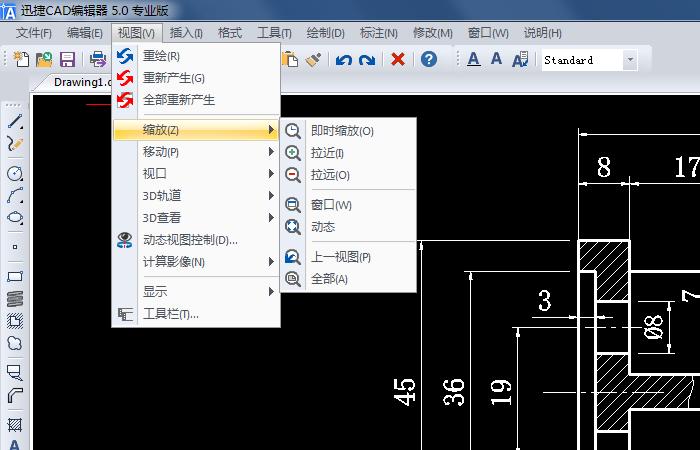Choose 即时缩放(O) from zoom submenu
The height and width of the screenshot is (450, 700).
[342, 131]
